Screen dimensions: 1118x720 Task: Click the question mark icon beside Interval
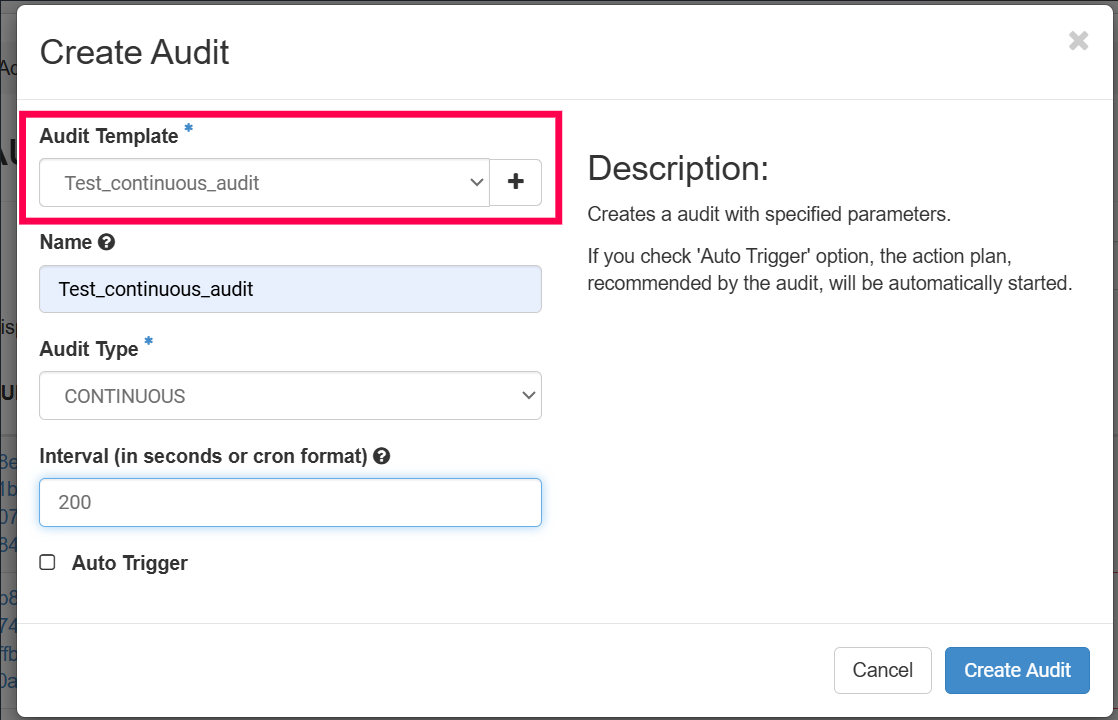(381, 456)
